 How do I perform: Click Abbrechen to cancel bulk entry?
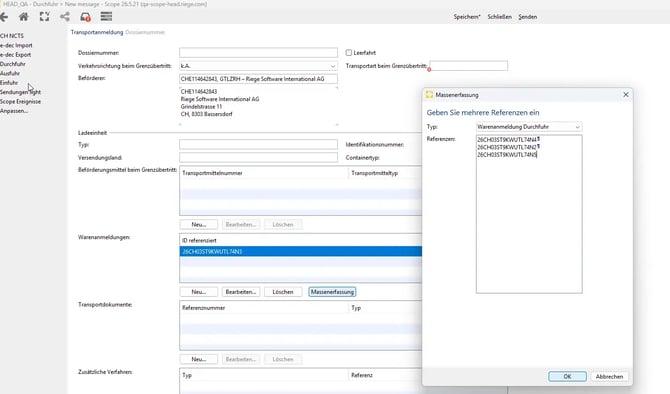(609, 376)
